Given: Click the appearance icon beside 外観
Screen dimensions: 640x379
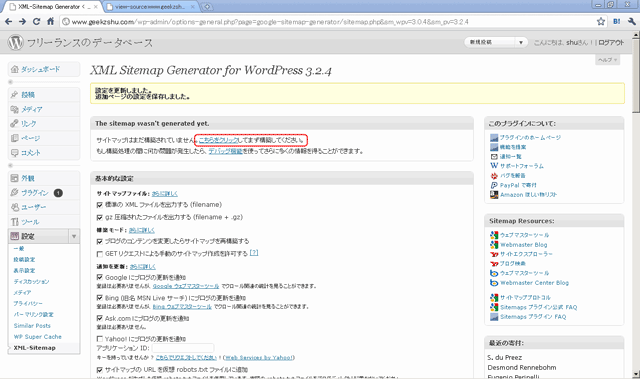Looking at the screenshot, I should (x=14, y=178).
